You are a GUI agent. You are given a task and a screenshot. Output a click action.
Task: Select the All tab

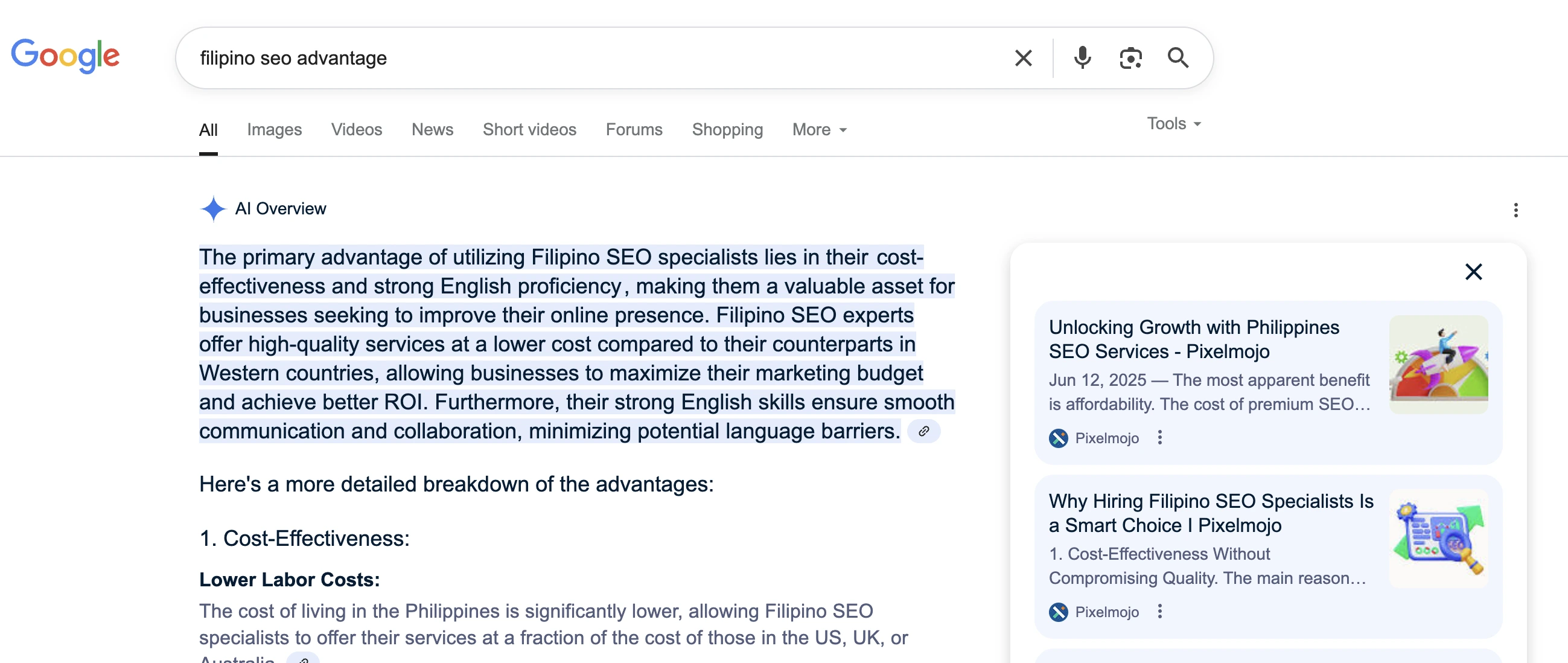click(x=208, y=130)
